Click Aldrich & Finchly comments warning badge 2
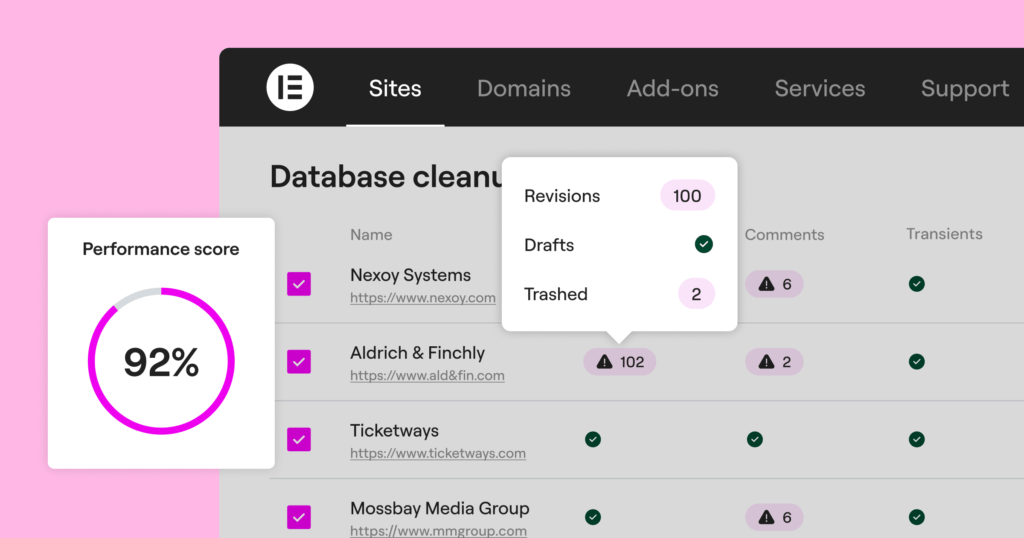The image size is (1024, 538). pyautogui.click(x=775, y=362)
